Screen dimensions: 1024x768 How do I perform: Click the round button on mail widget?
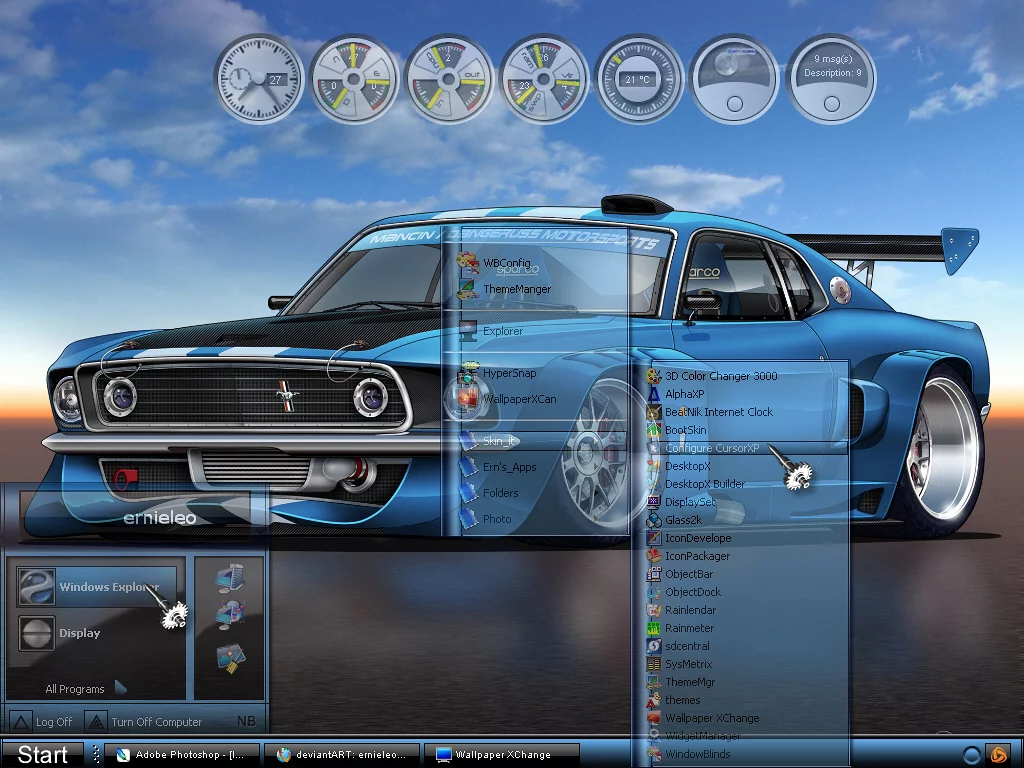[830, 103]
